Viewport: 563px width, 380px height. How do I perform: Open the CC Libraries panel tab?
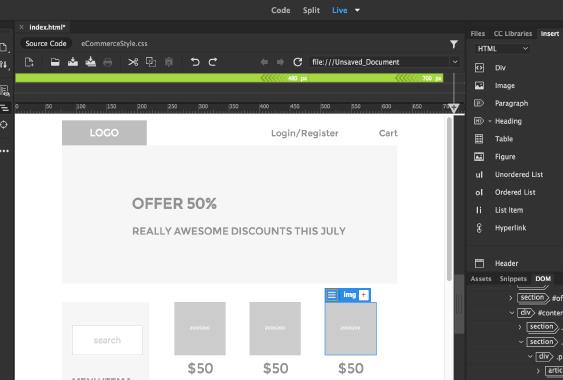(x=513, y=33)
